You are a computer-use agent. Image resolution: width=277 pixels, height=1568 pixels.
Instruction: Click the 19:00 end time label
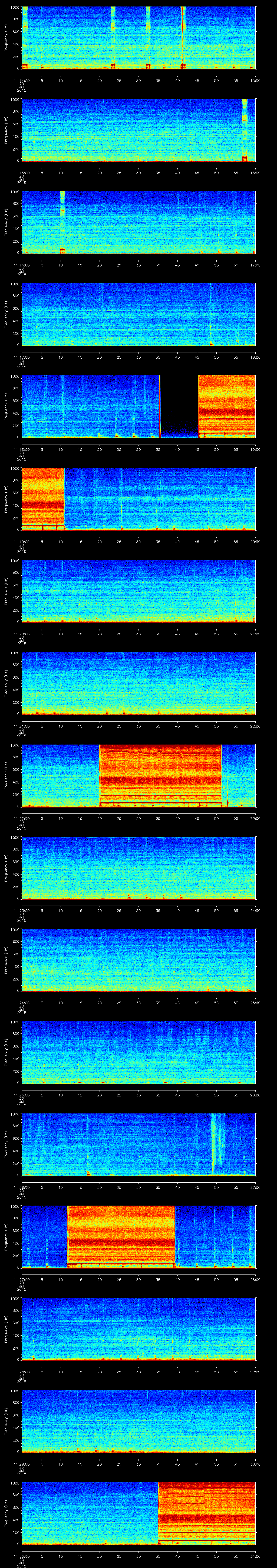tap(255, 449)
